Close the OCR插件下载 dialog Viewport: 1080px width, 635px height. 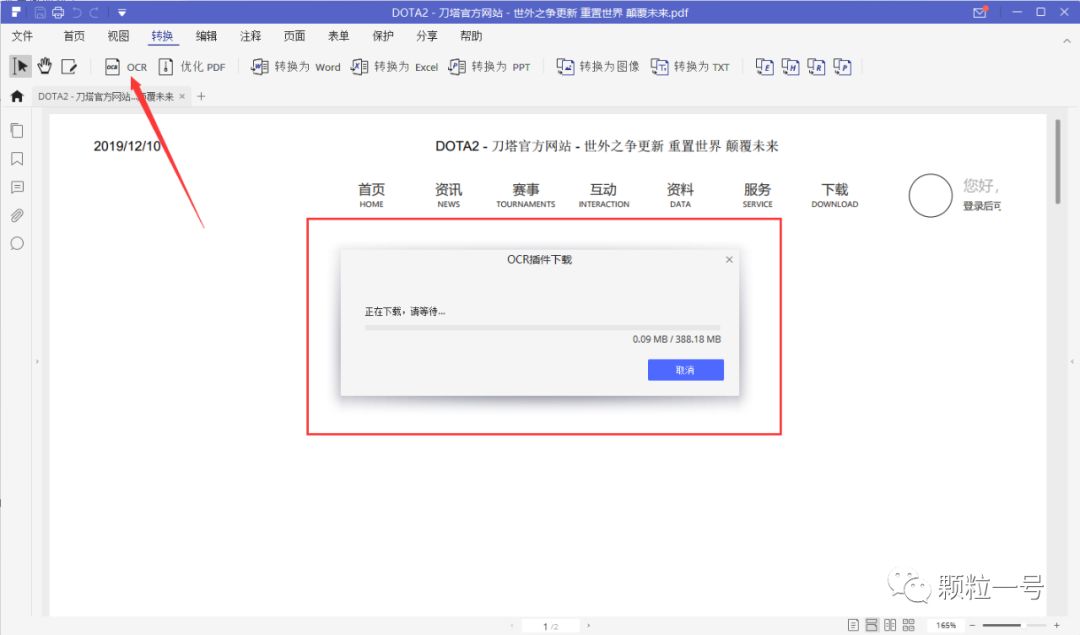tap(729, 260)
